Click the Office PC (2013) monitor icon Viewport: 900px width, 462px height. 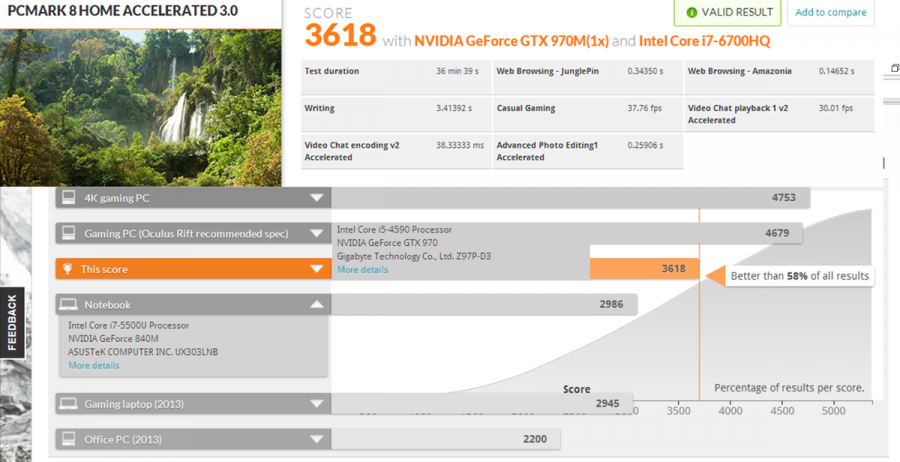[x=69, y=440]
